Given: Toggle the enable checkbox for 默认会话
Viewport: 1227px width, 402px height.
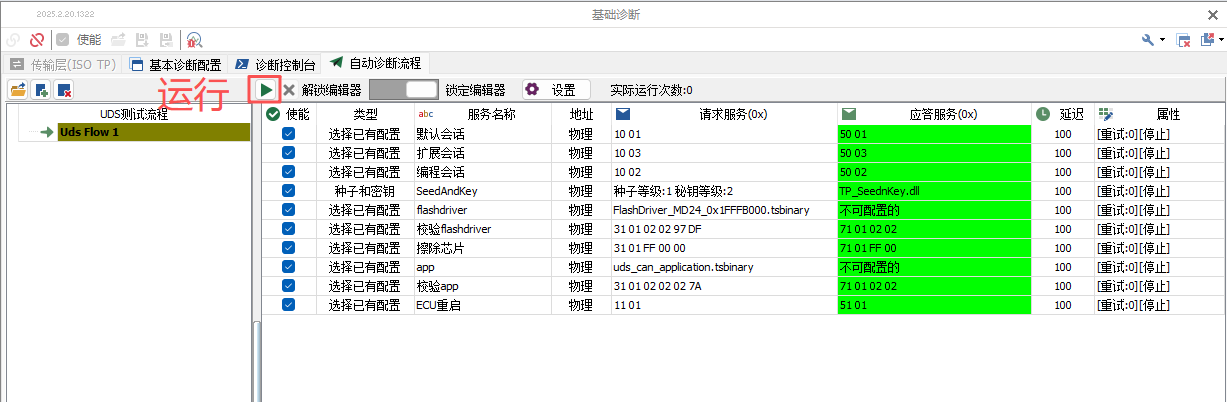Looking at the screenshot, I should click(288, 133).
